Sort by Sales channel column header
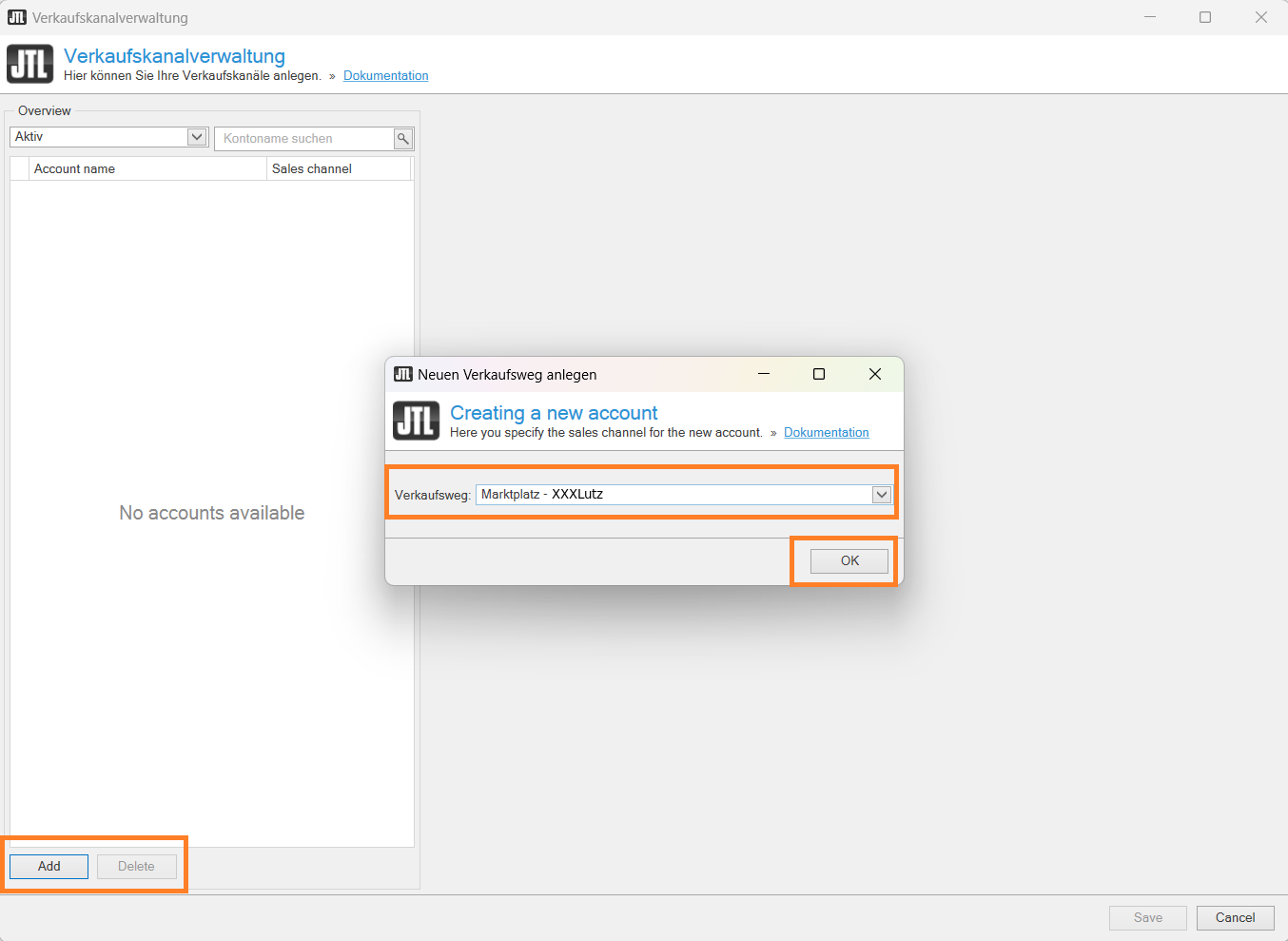 pyautogui.click(x=338, y=168)
